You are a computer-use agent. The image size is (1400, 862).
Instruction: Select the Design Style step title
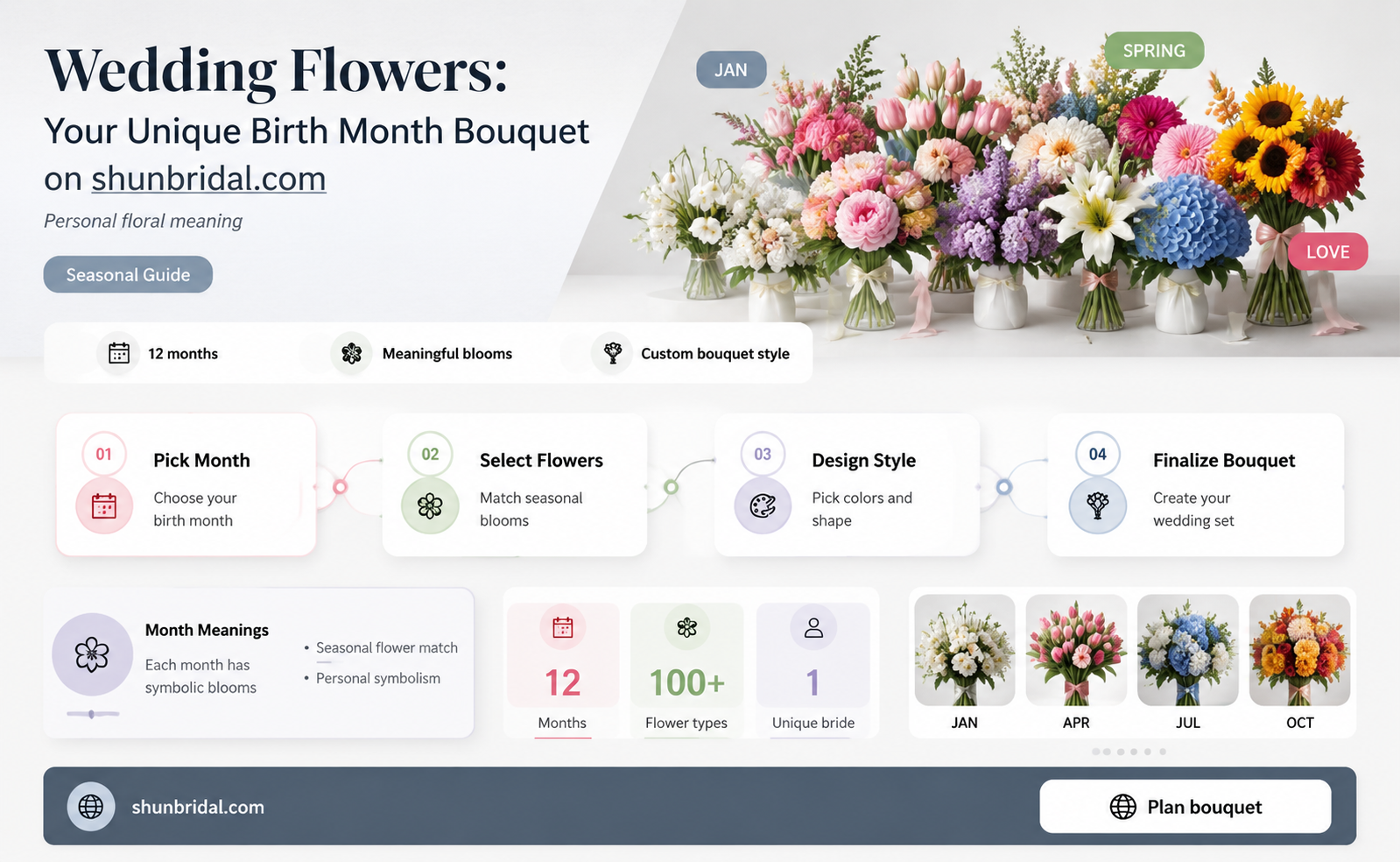pyautogui.click(x=863, y=461)
